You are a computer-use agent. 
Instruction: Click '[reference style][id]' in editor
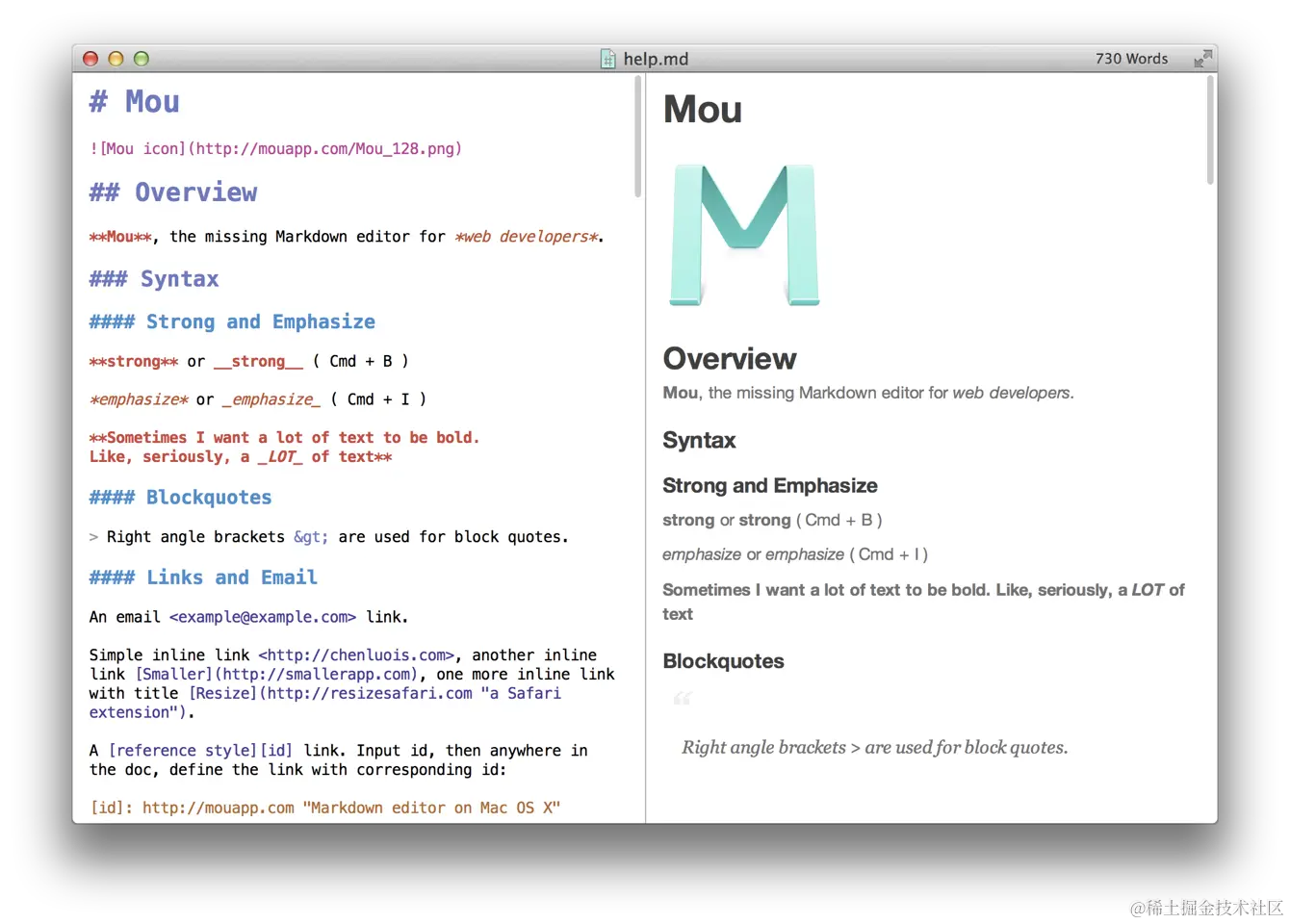[x=200, y=751]
